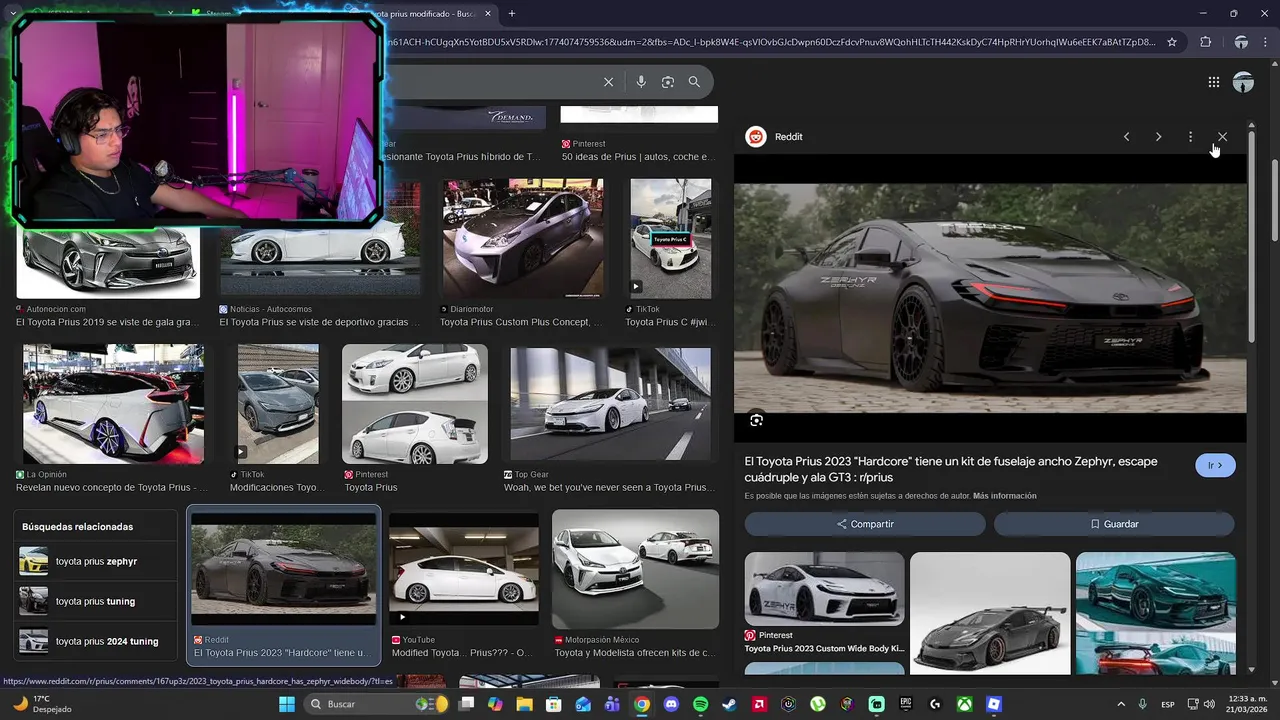Open clock and date 12:33 a. m.
Screen dimensions: 1280x720
(1244, 704)
